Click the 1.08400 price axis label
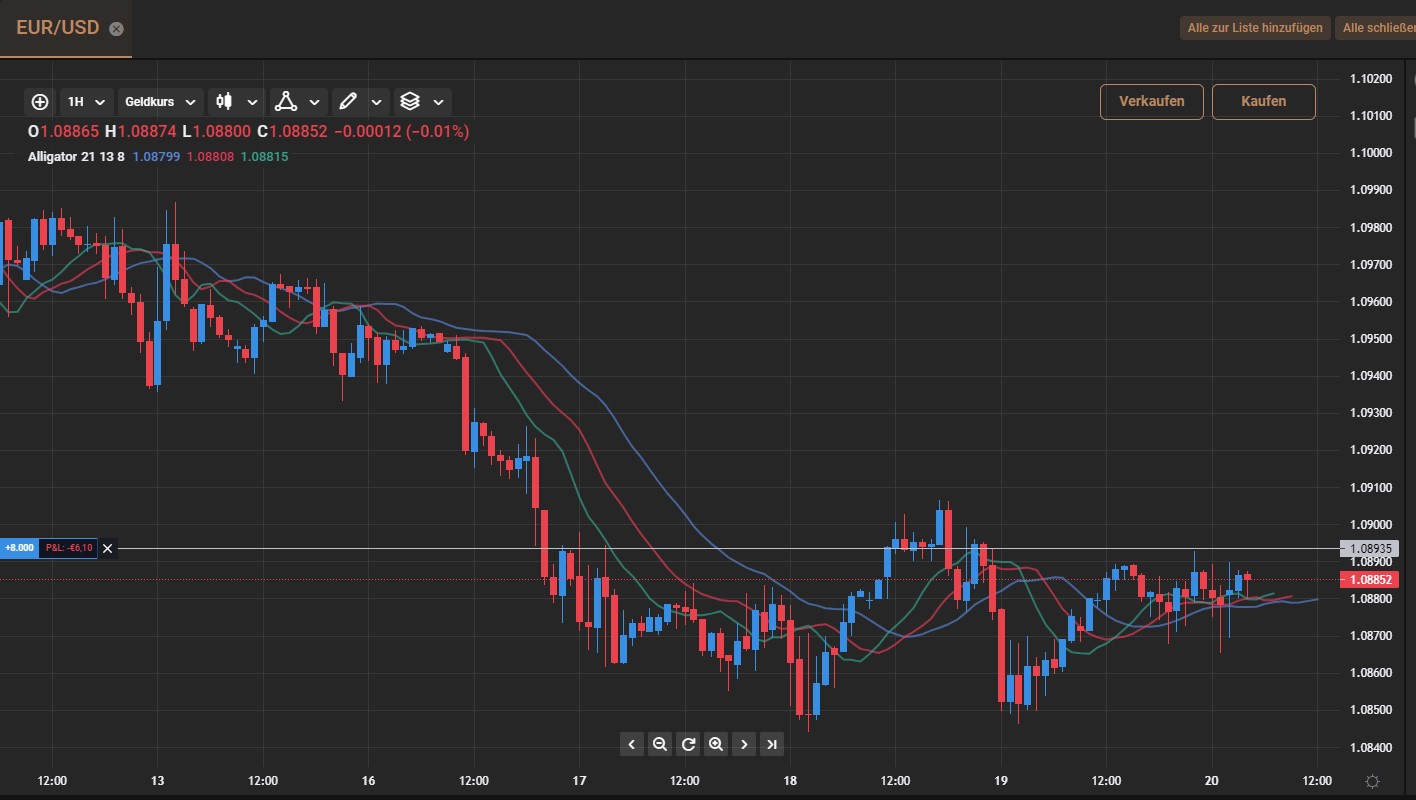Image resolution: width=1416 pixels, height=800 pixels. [x=1370, y=747]
